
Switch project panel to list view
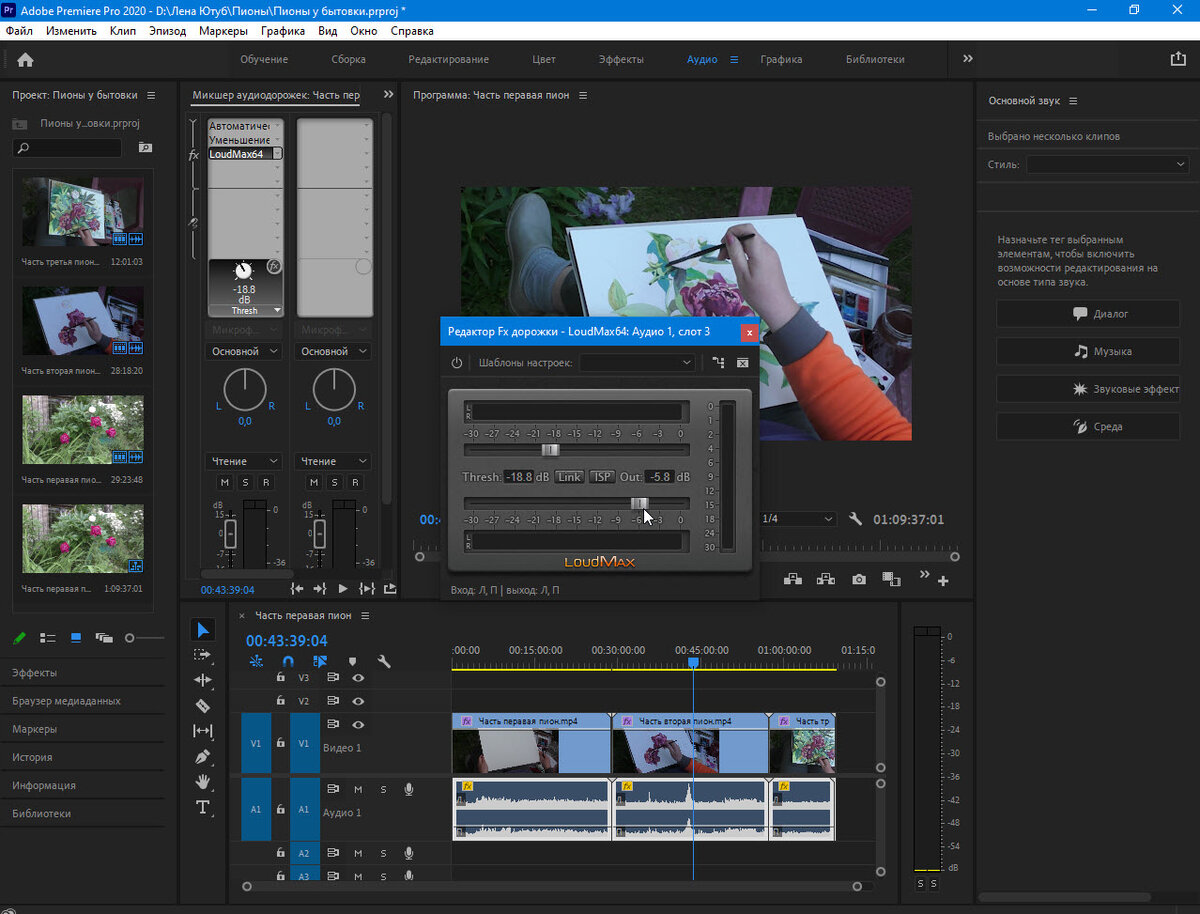tap(47, 637)
